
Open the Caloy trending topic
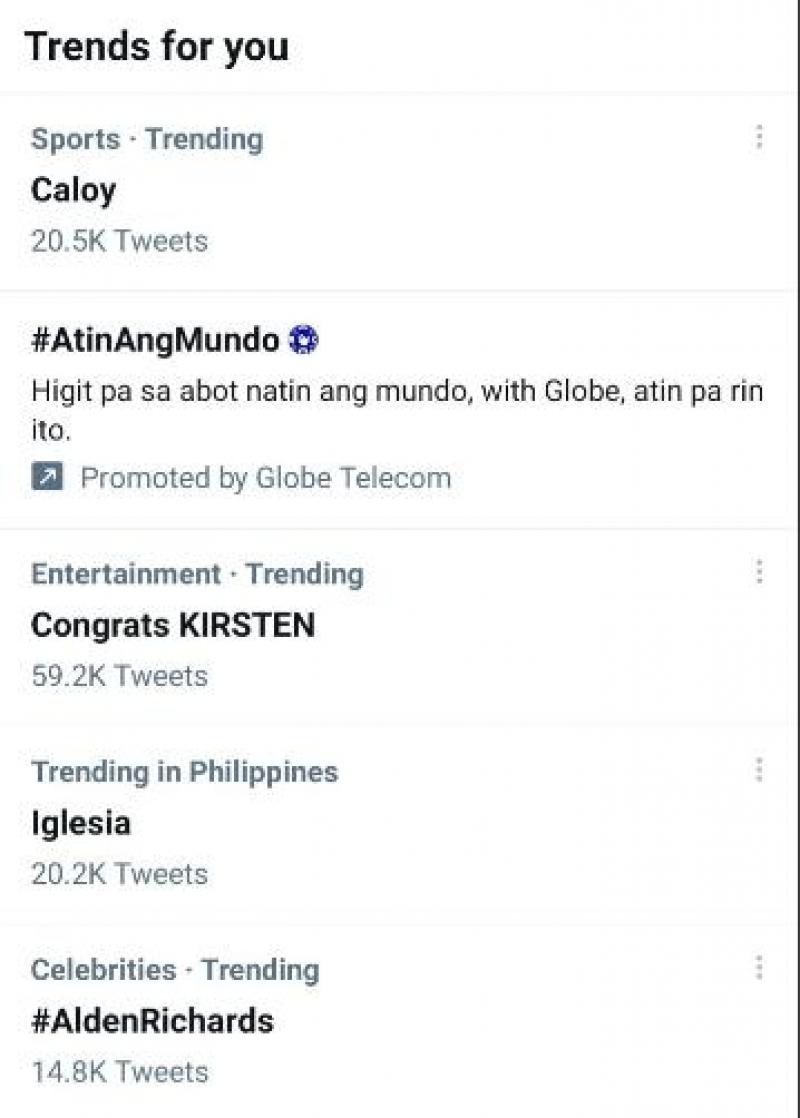pyautogui.click(x=73, y=189)
